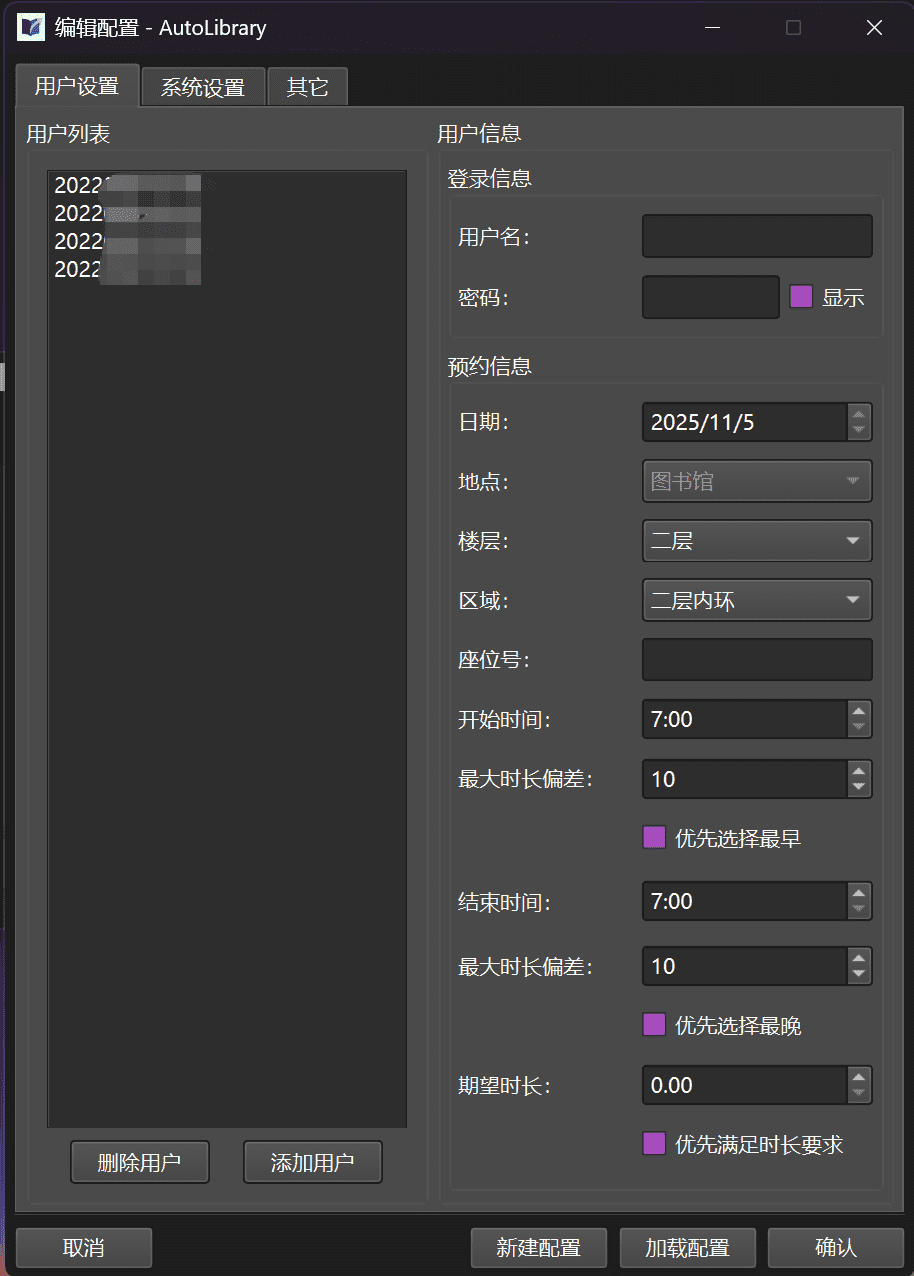Image resolution: width=914 pixels, height=1276 pixels.
Task: Select the first user in 用户列表
Action: click(127, 185)
